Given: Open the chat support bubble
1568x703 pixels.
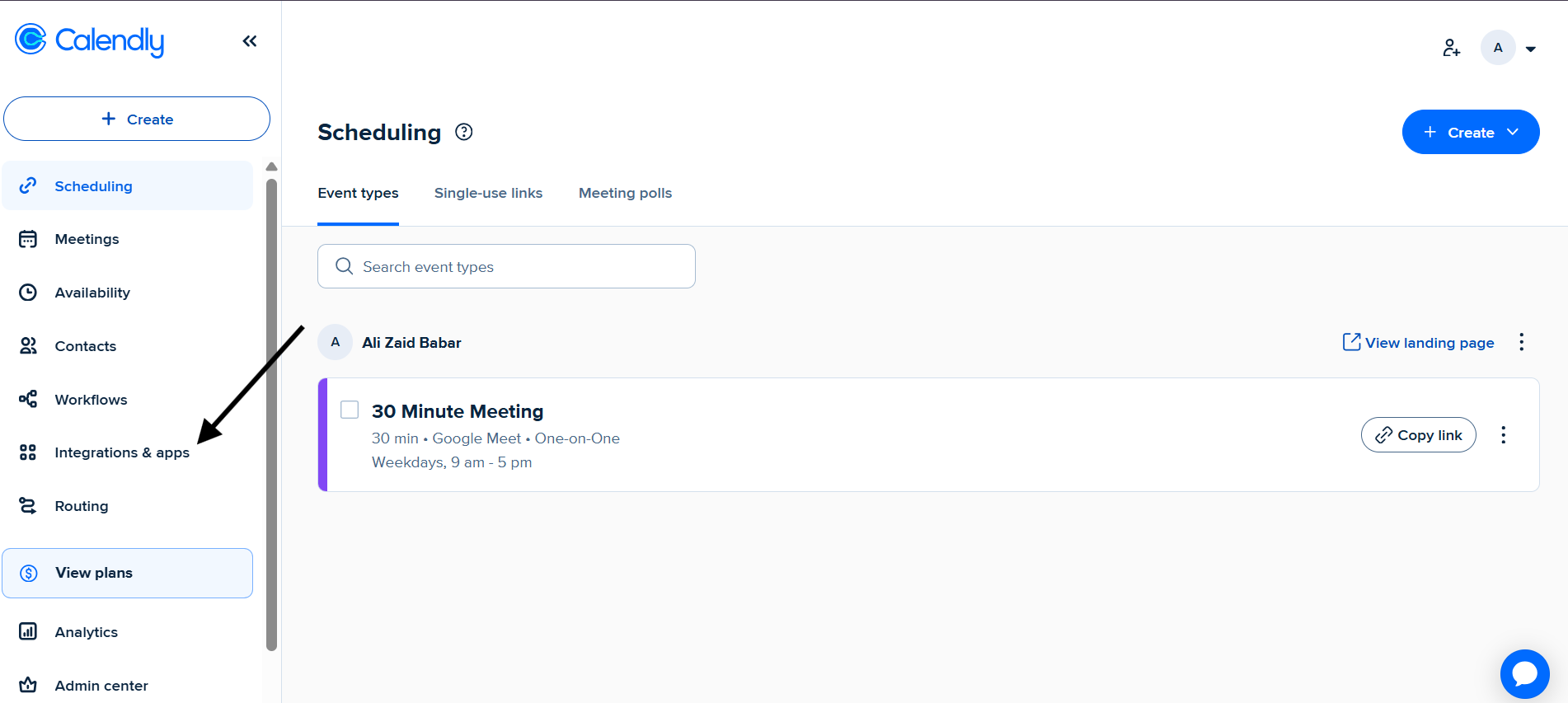Looking at the screenshot, I should 1524,673.
